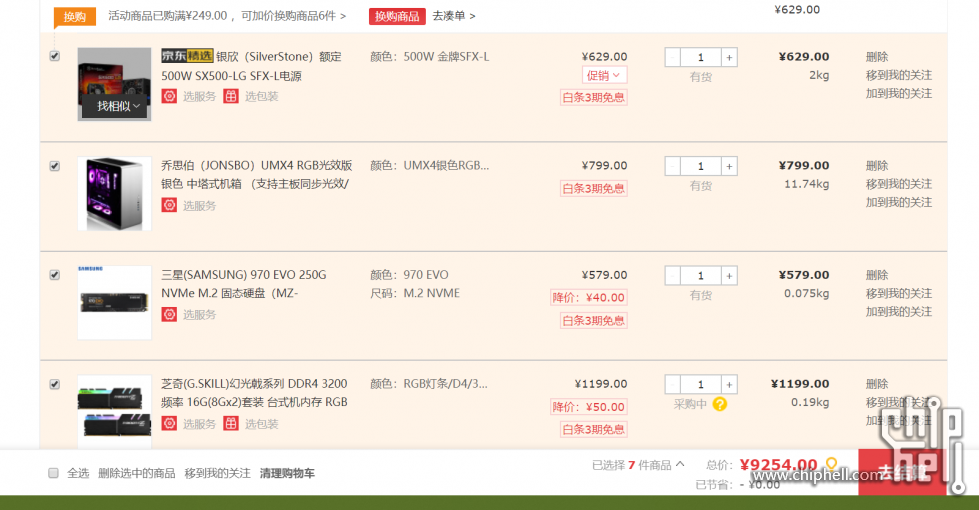The width and height of the screenshot is (979, 510).
Task: Decrease quantity of SilverStone power supply
Action: tap(672, 57)
